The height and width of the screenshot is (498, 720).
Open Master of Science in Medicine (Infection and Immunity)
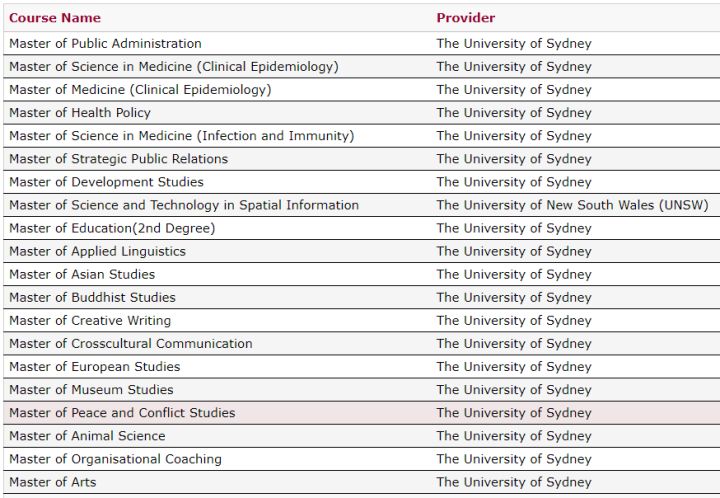click(x=182, y=136)
